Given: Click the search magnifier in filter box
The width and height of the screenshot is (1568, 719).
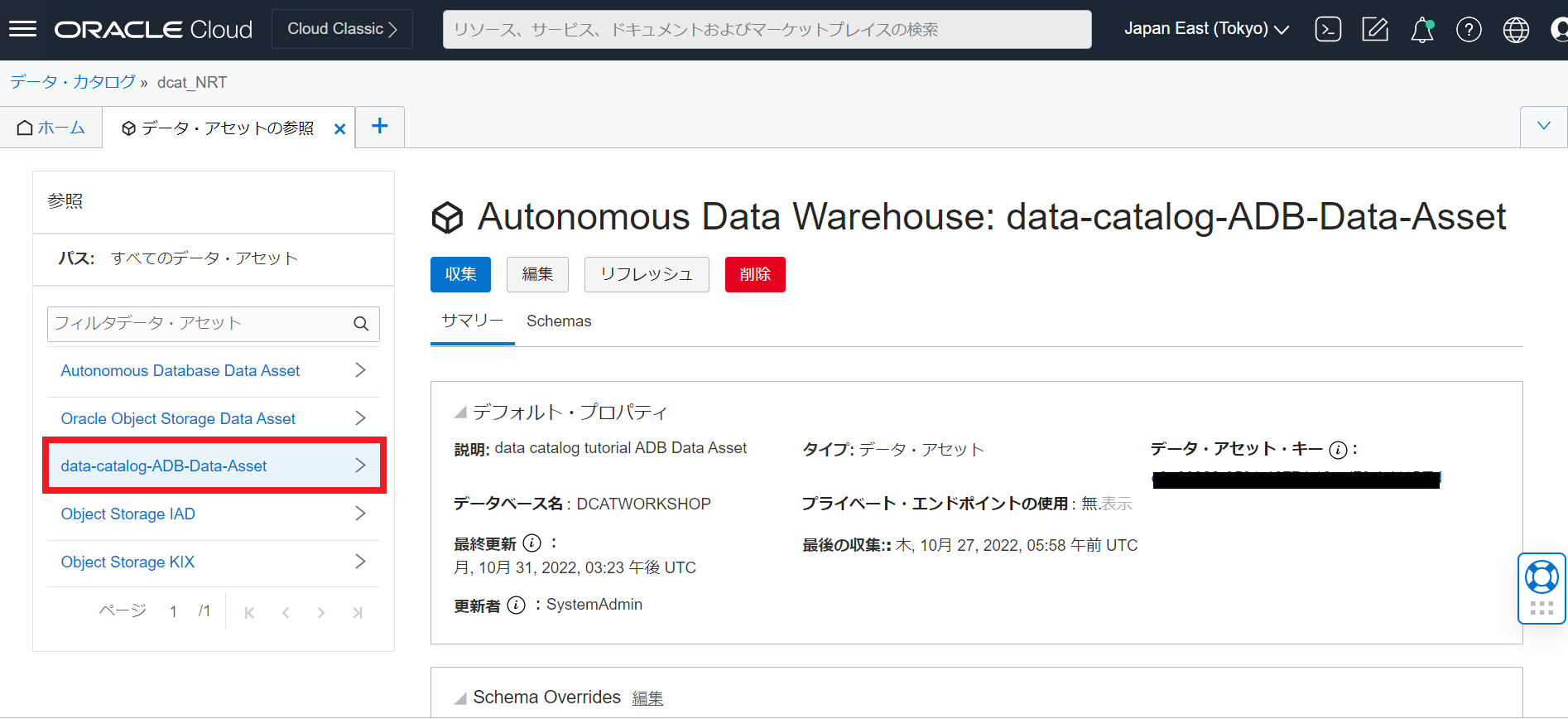Looking at the screenshot, I should 361,324.
